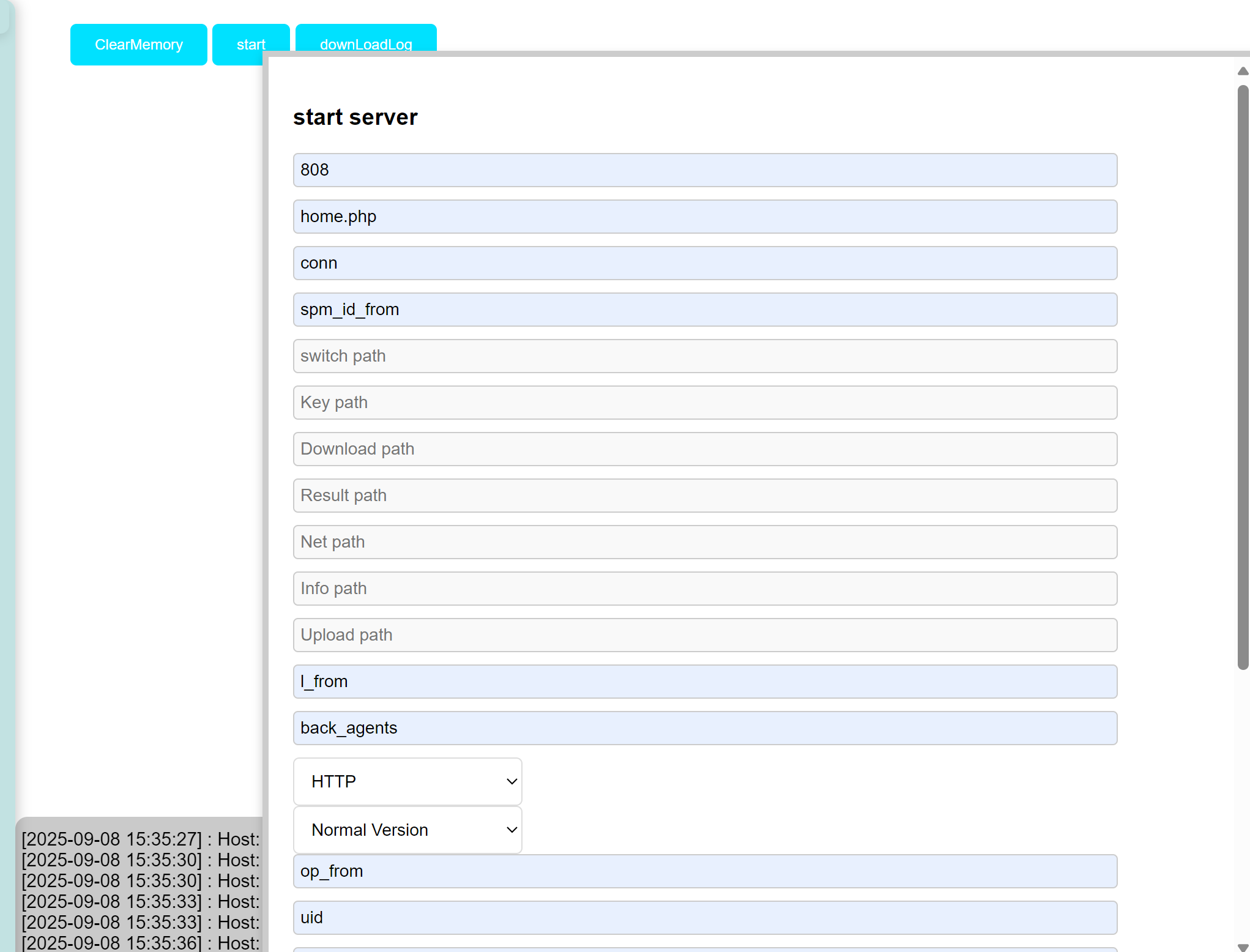This screenshot has width=1250, height=952.
Task: Click the scrollbar down arrow
Action: pos(1243,946)
